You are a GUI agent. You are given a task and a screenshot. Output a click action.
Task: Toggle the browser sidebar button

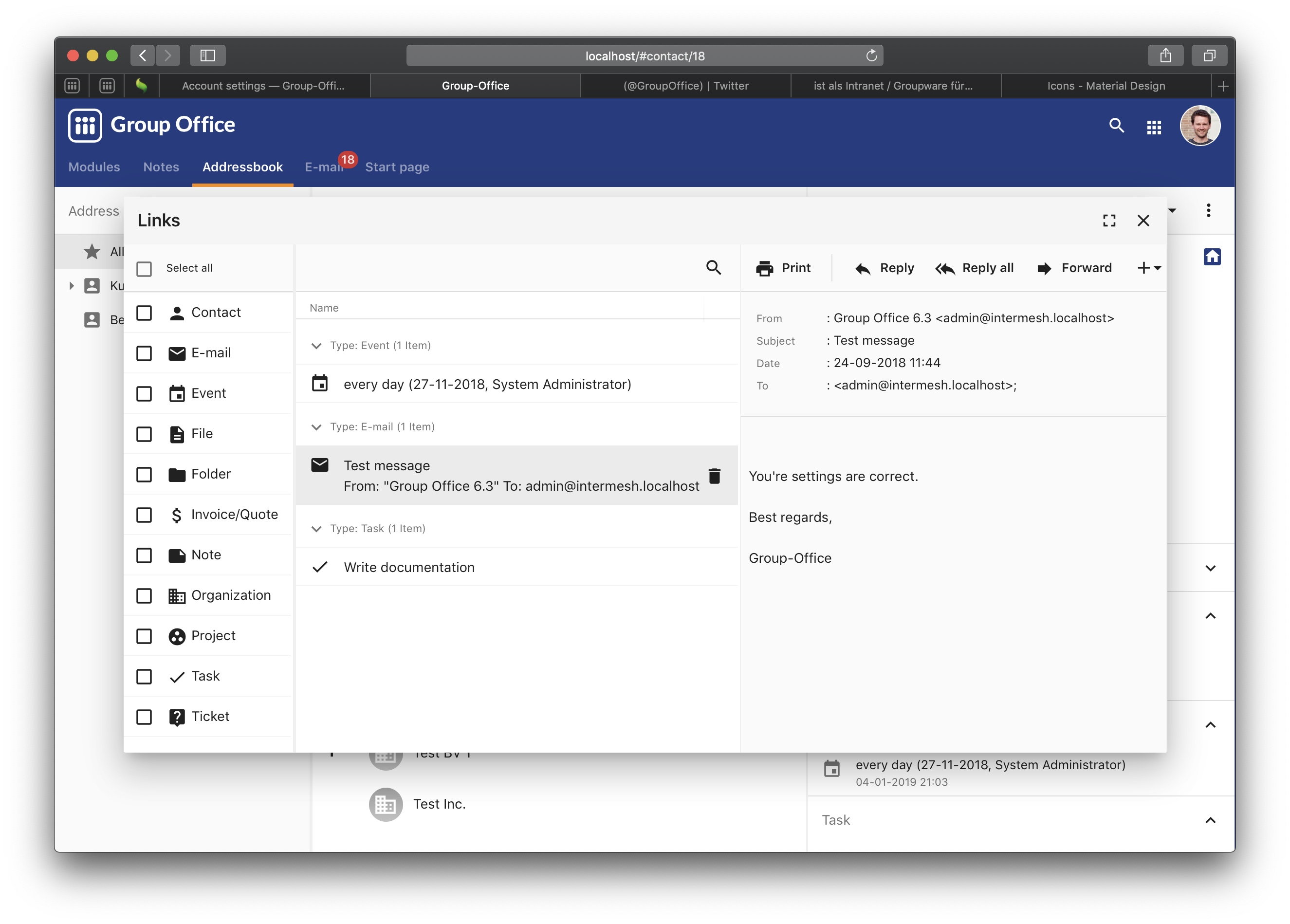coord(207,55)
